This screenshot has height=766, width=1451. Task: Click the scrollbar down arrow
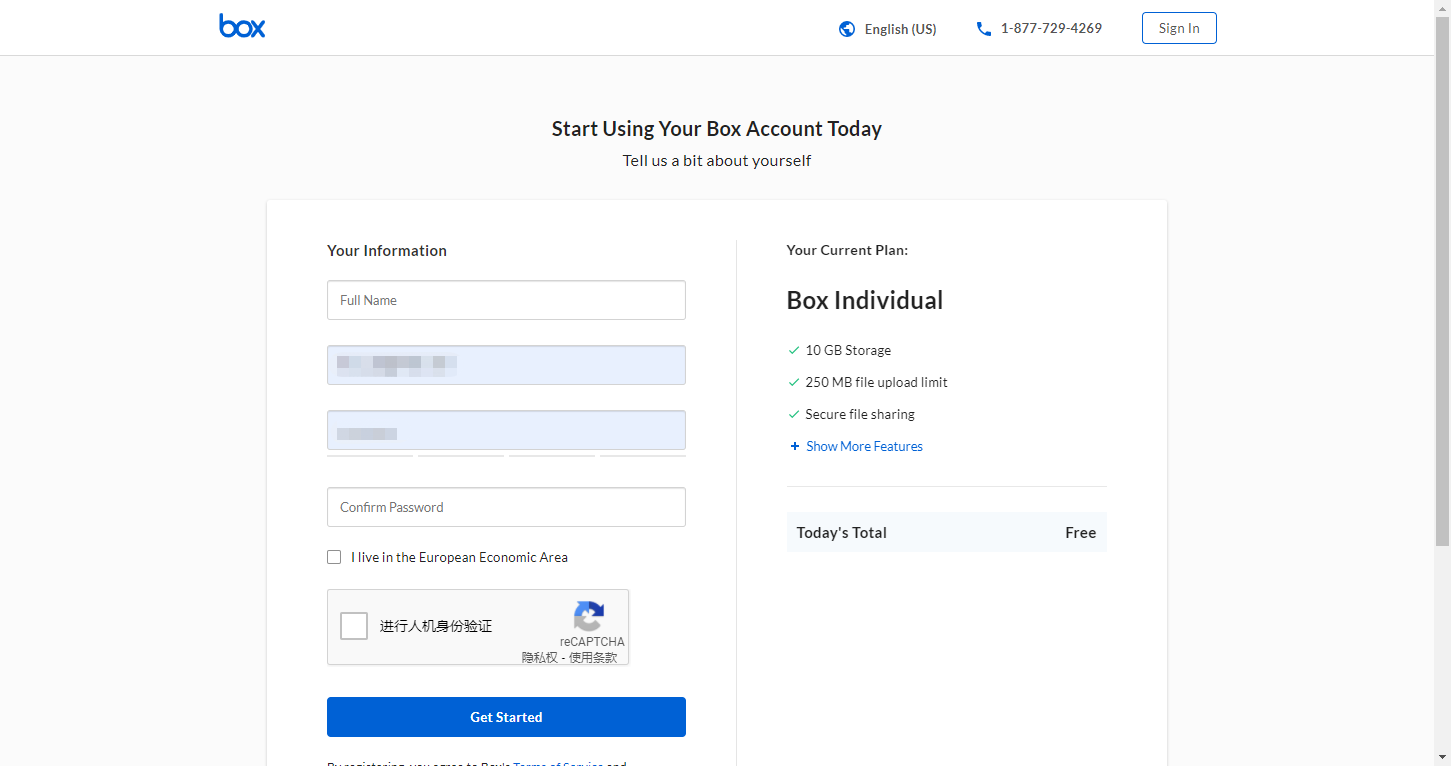coord(1443,758)
